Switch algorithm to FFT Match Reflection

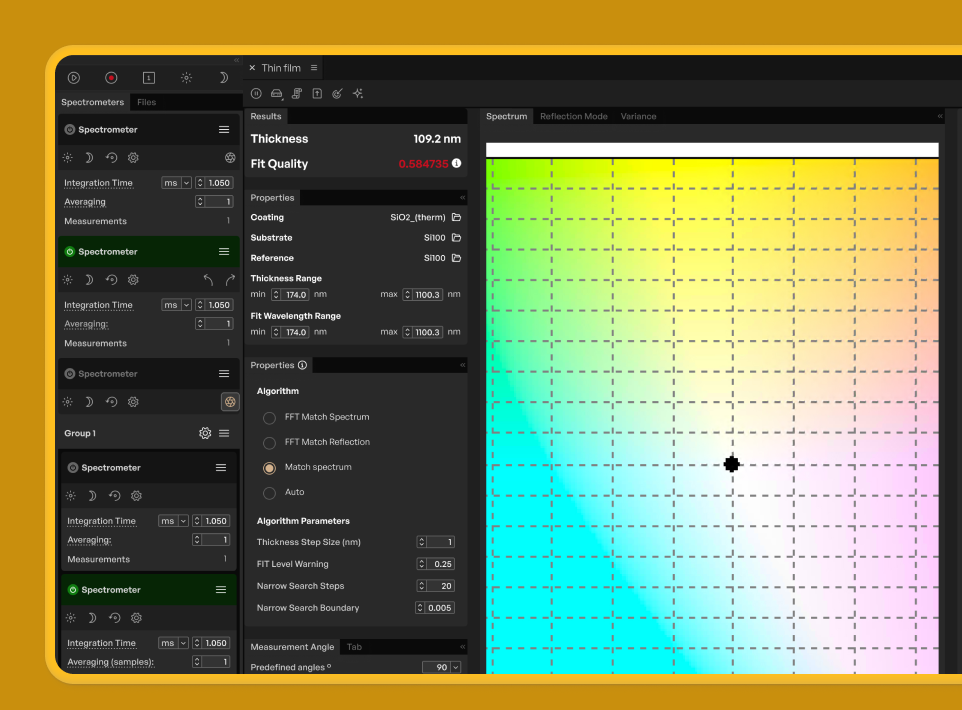(x=268, y=442)
